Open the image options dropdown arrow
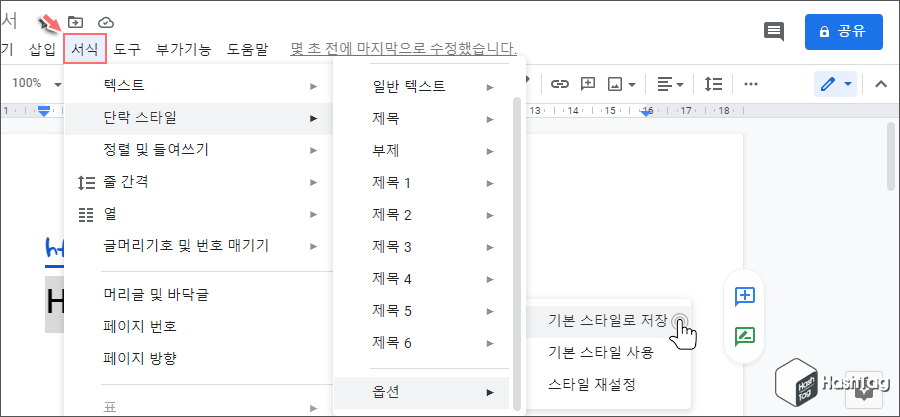900x417 pixels. pyautogui.click(x=632, y=85)
